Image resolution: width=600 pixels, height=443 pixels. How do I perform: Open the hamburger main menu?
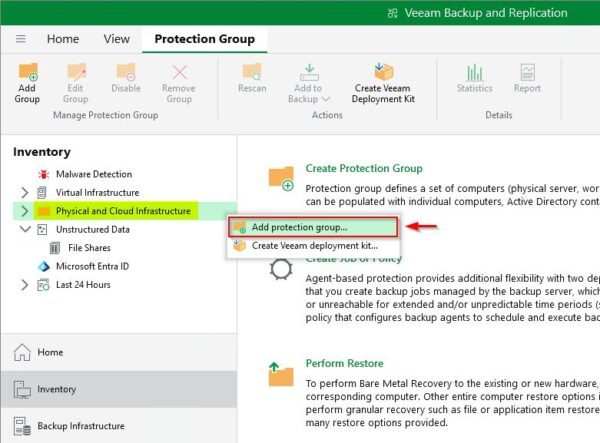(21, 39)
